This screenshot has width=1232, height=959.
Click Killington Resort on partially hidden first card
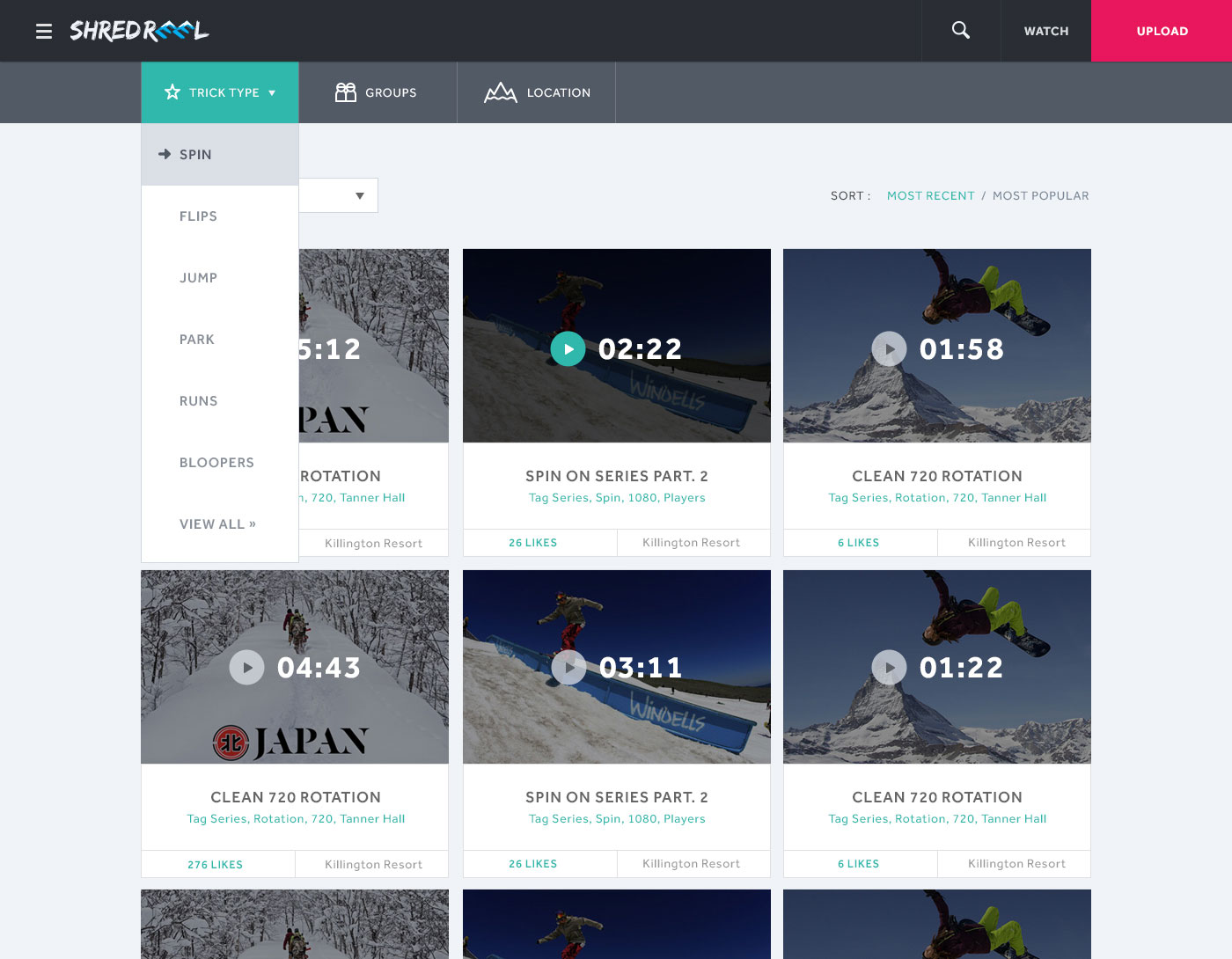click(374, 544)
